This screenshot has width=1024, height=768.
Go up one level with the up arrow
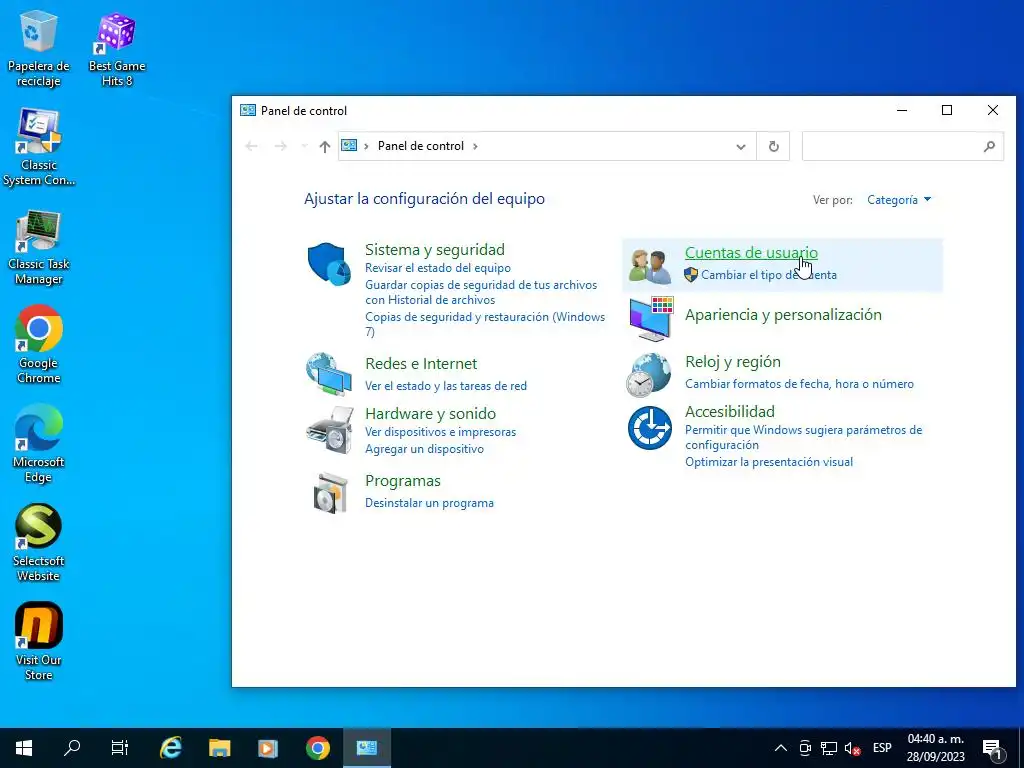[x=325, y=146]
